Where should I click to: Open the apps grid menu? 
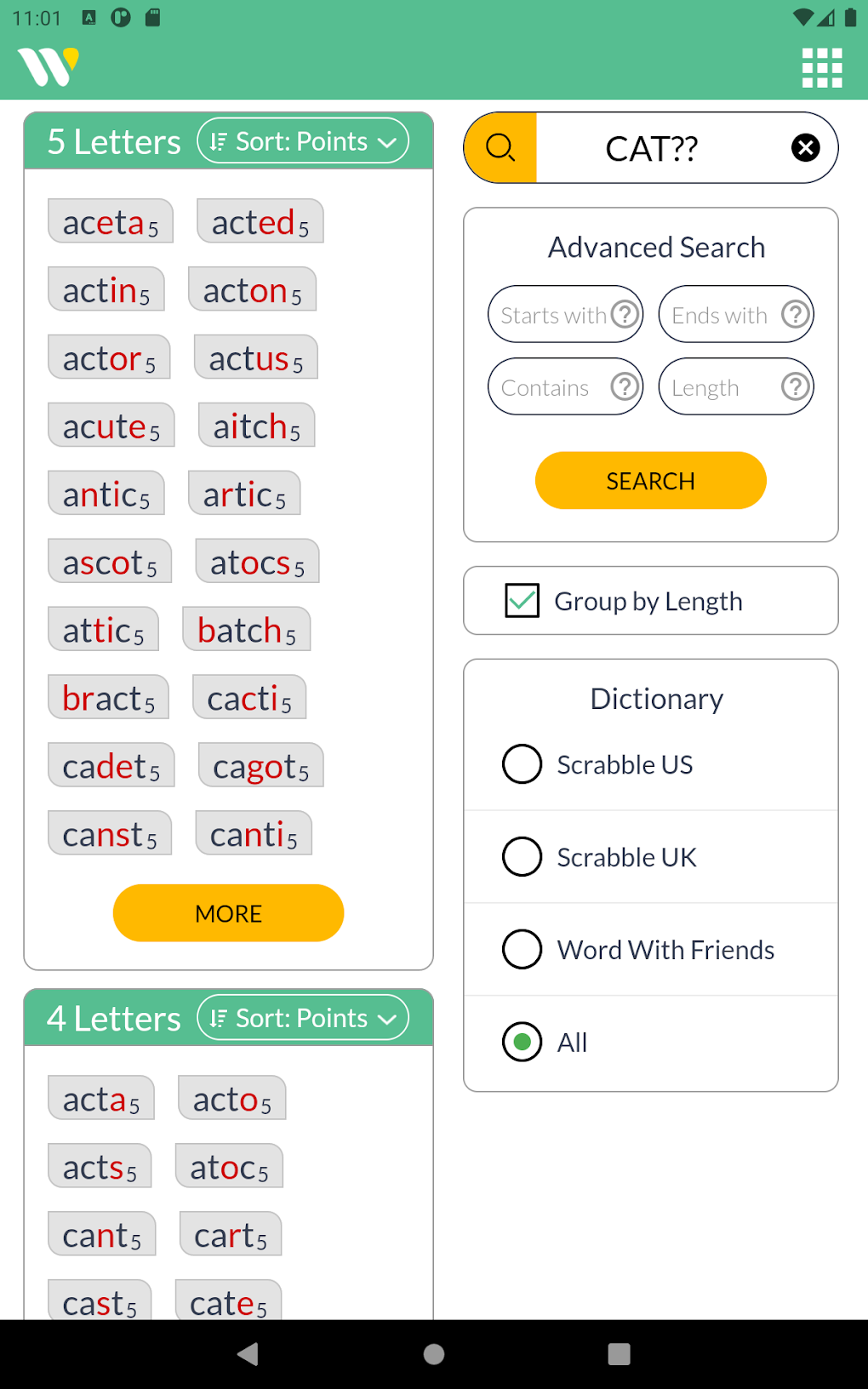click(x=821, y=66)
